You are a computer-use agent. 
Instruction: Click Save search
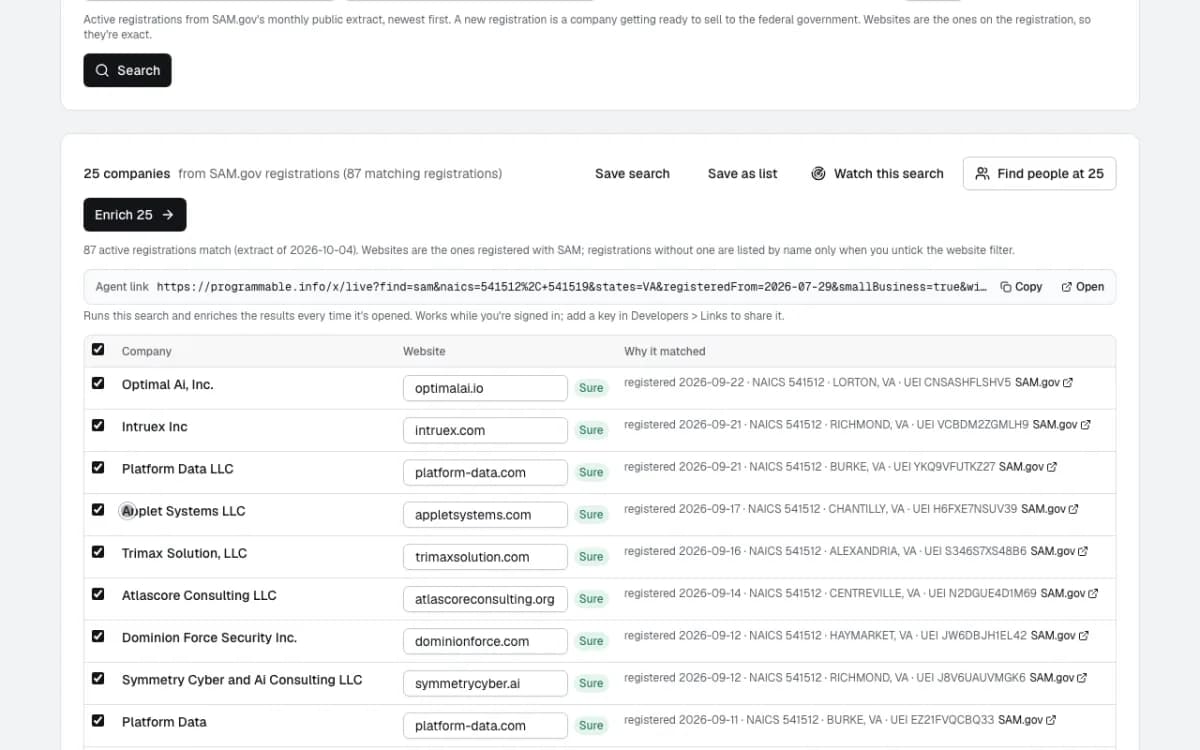pos(632,173)
